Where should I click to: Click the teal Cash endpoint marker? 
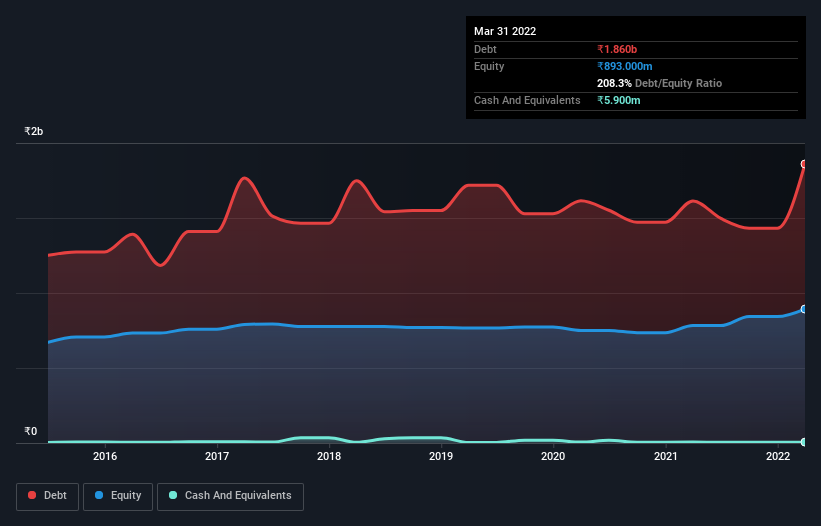(x=804, y=442)
